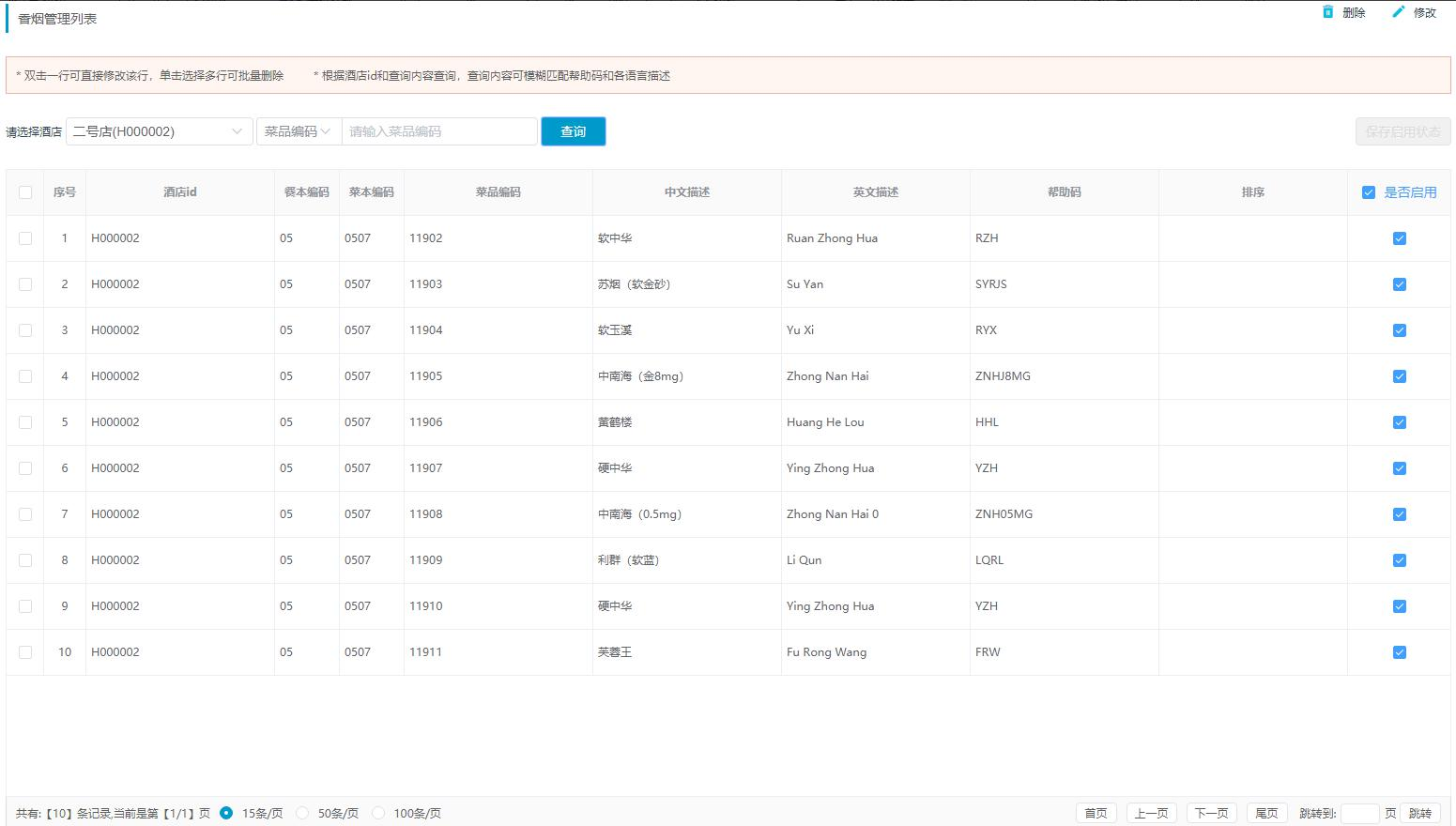Click the jump-to page number input

[x=1359, y=813]
